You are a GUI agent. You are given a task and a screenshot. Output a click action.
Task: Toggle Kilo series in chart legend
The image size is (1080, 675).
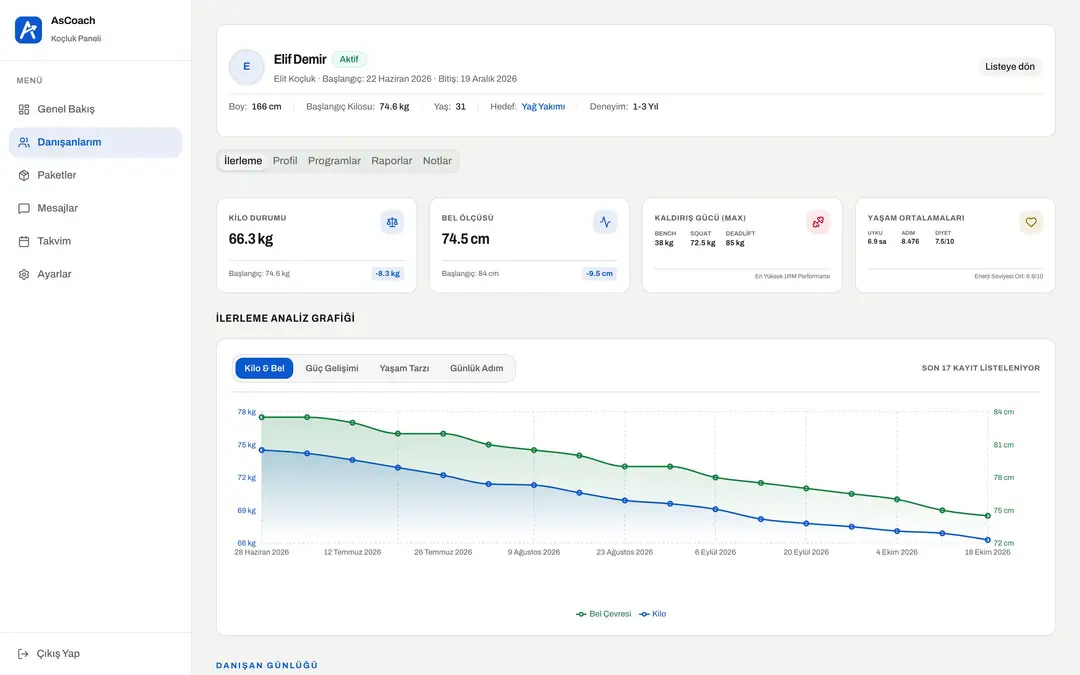tap(653, 614)
